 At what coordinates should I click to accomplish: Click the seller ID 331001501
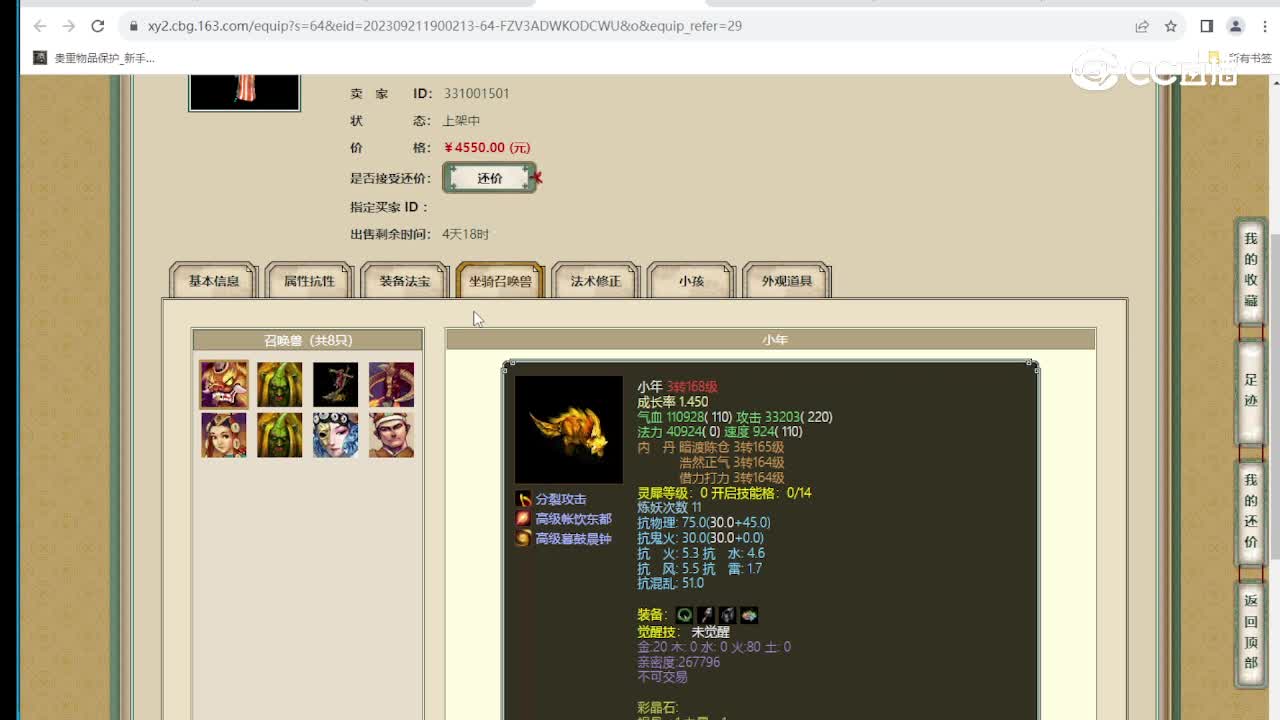[x=477, y=93]
